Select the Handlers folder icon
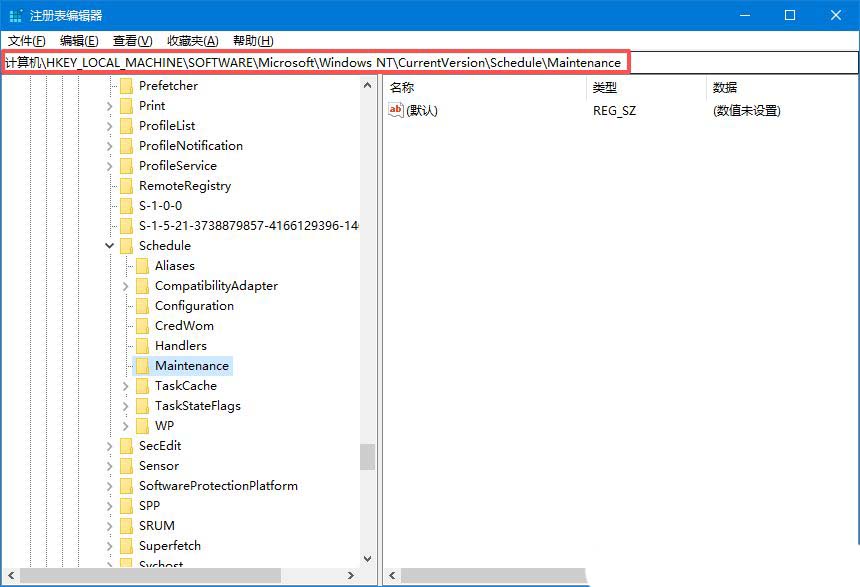Screen dimensions: 860x587 point(142,346)
